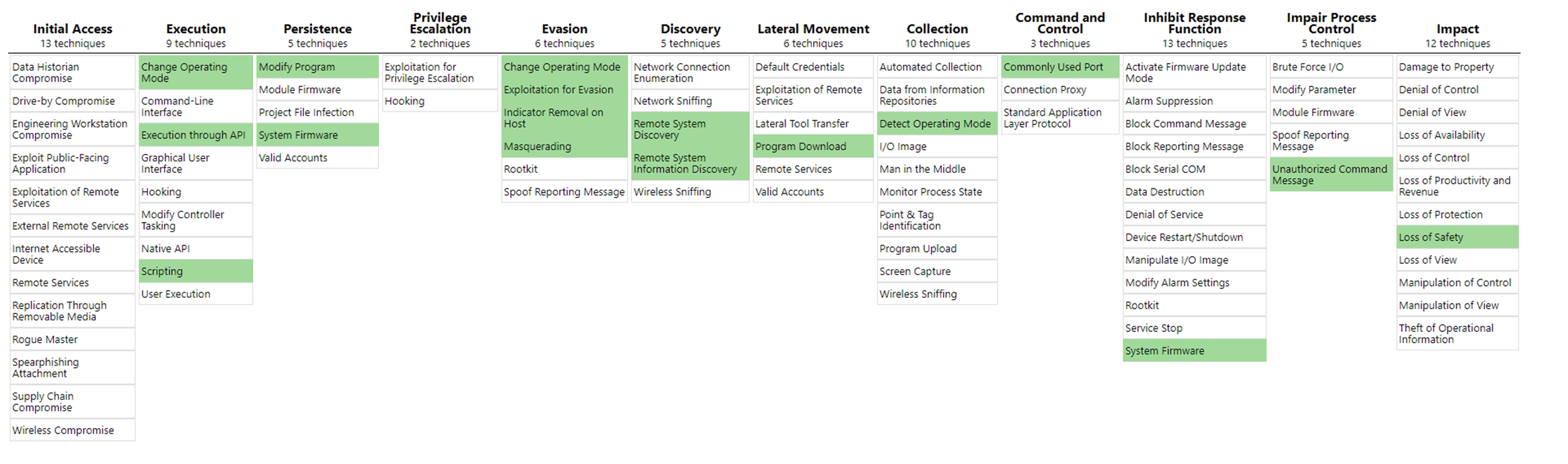Select Block Serial COM technique

[x=1194, y=169]
